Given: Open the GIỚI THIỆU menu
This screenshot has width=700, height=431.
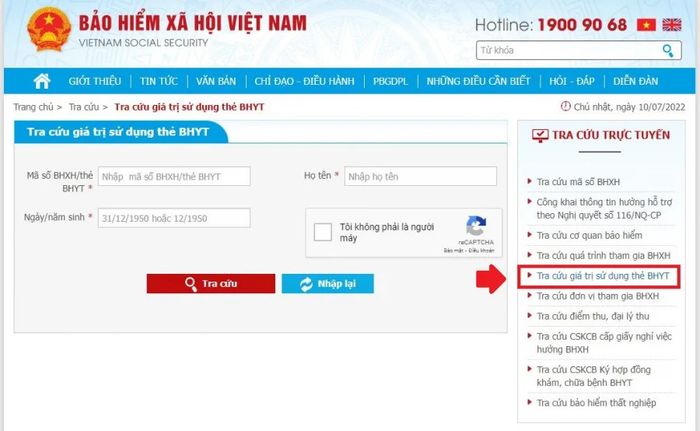Looking at the screenshot, I should [x=95, y=81].
